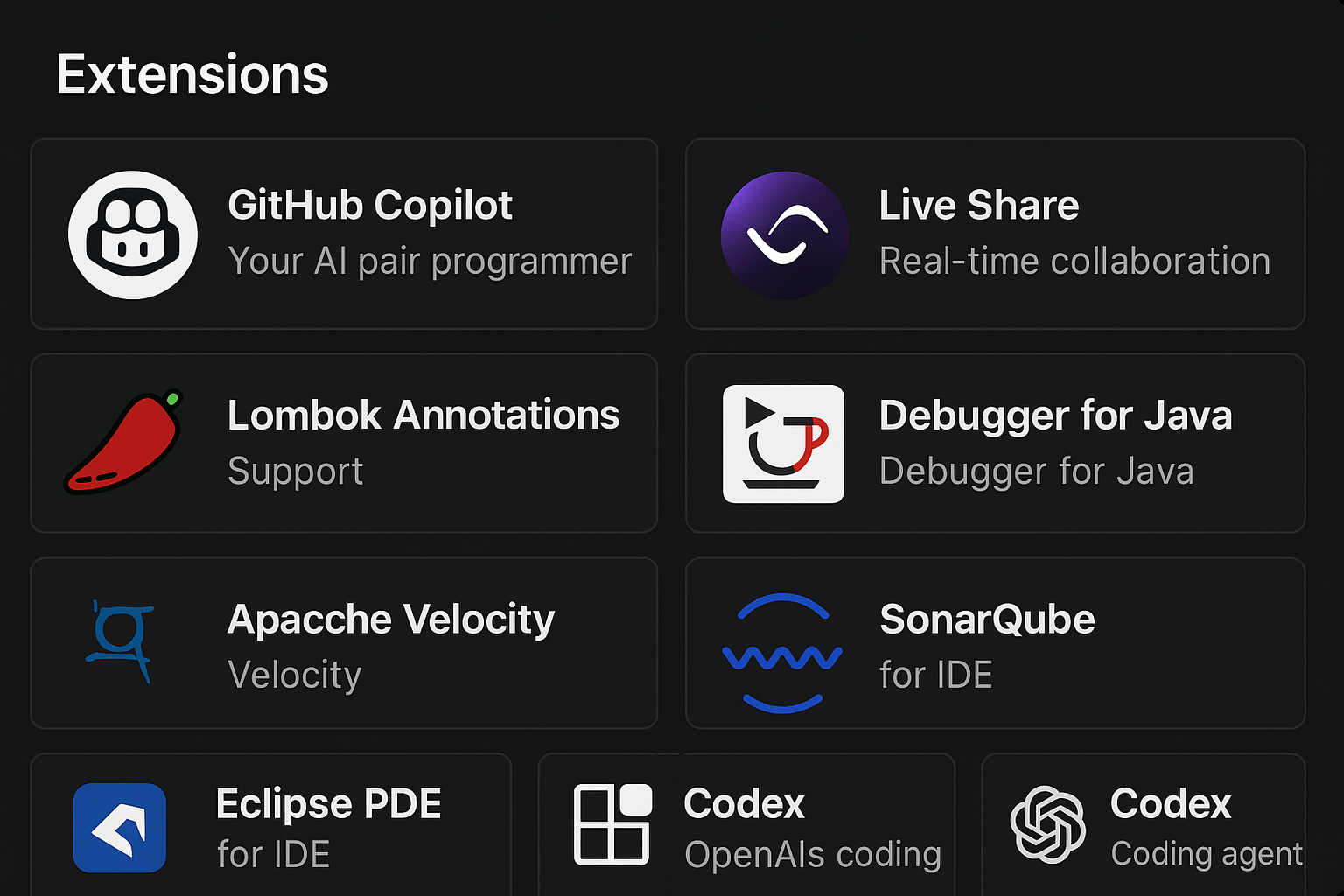This screenshot has width=1344, height=896.
Task: Select the Live Share purple circle icon
Action: (x=785, y=234)
